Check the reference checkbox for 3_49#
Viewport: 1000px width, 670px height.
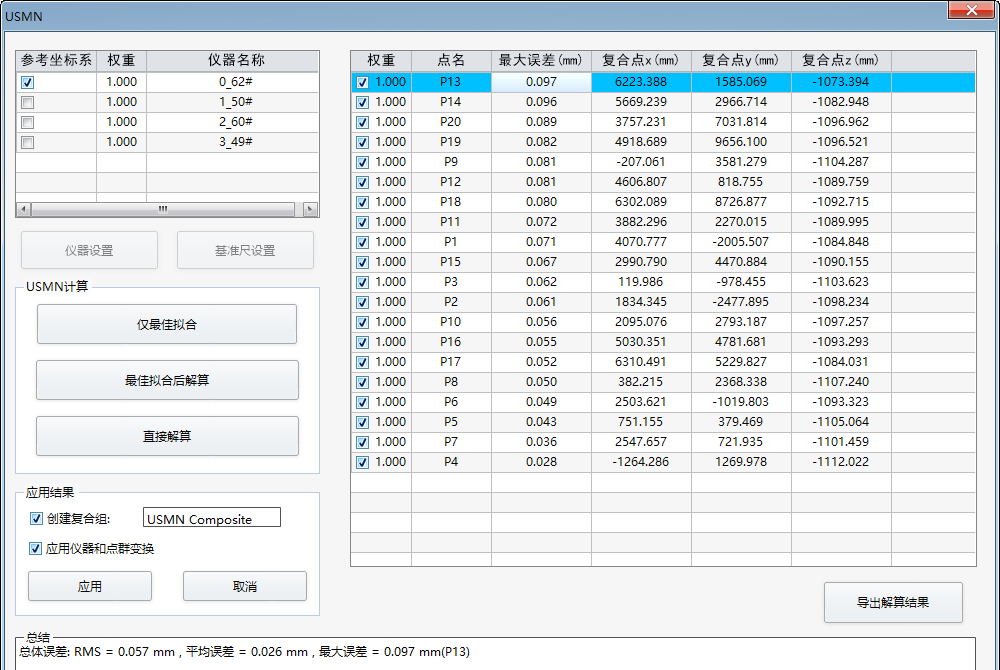point(27,143)
